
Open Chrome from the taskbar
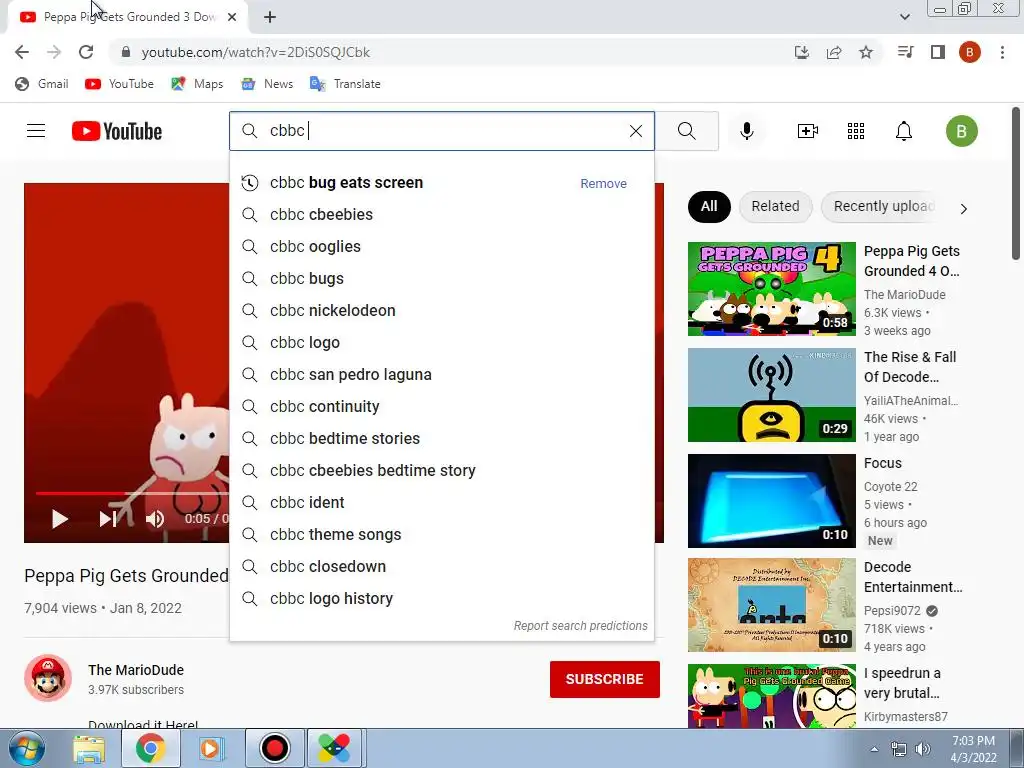(x=151, y=748)
